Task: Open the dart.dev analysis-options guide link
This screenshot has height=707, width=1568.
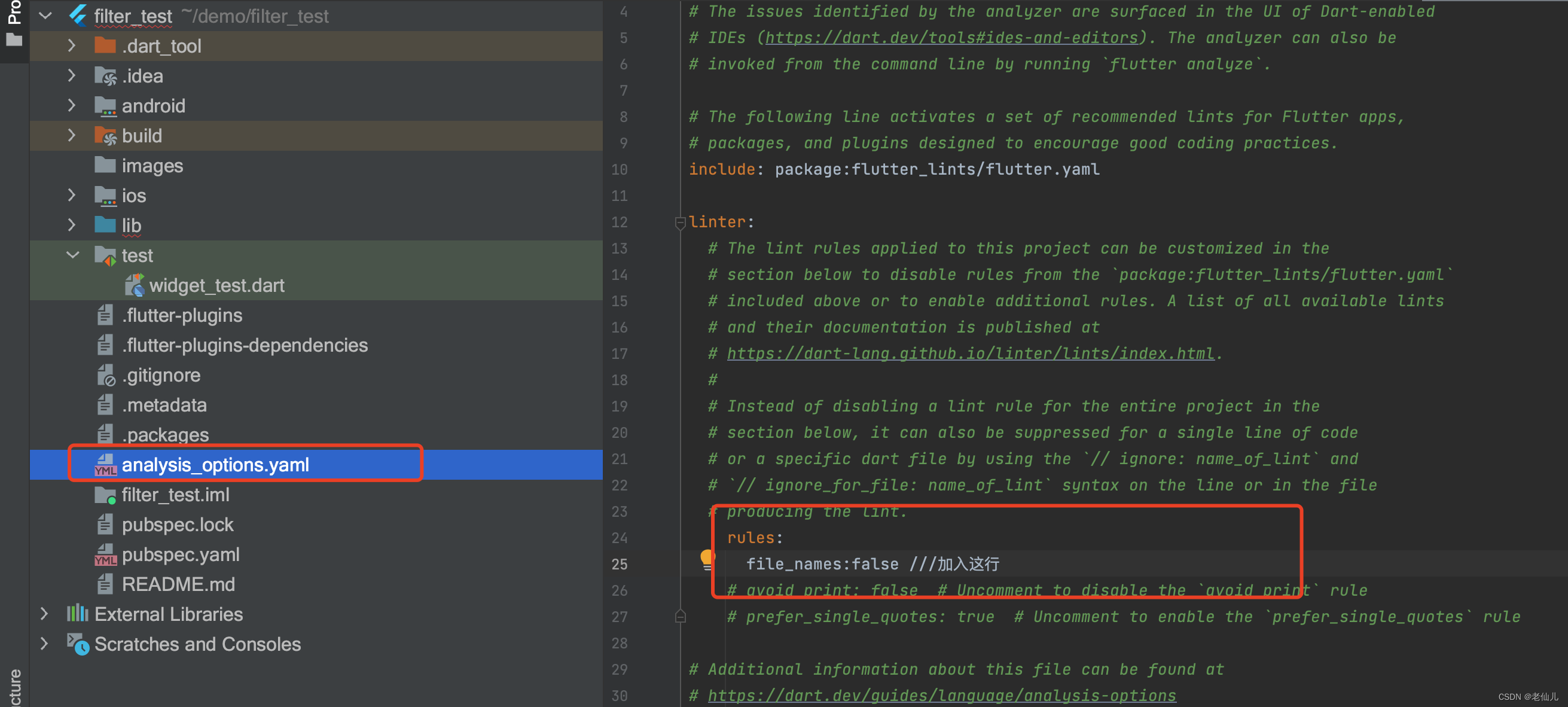Action: 941,696
